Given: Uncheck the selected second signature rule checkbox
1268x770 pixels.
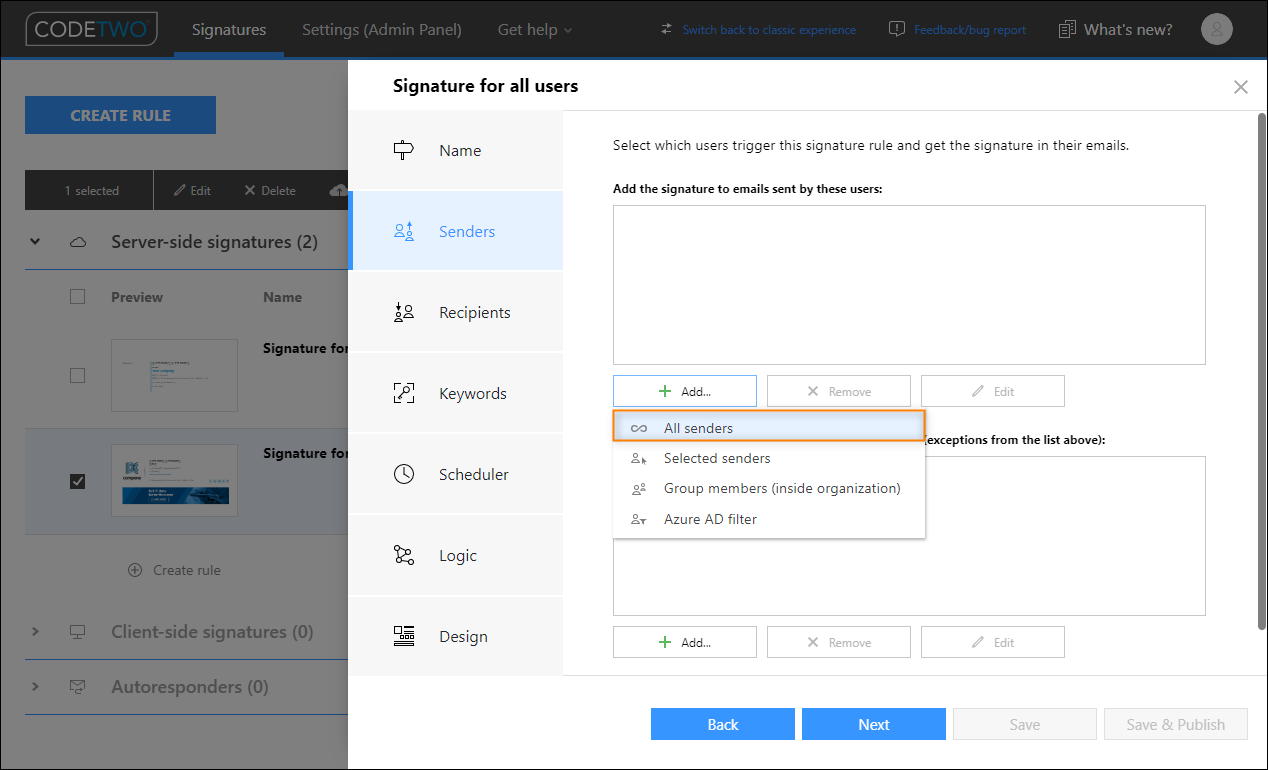Looking at the screenshot, I should pyautogui.click(x=78, y=482).
